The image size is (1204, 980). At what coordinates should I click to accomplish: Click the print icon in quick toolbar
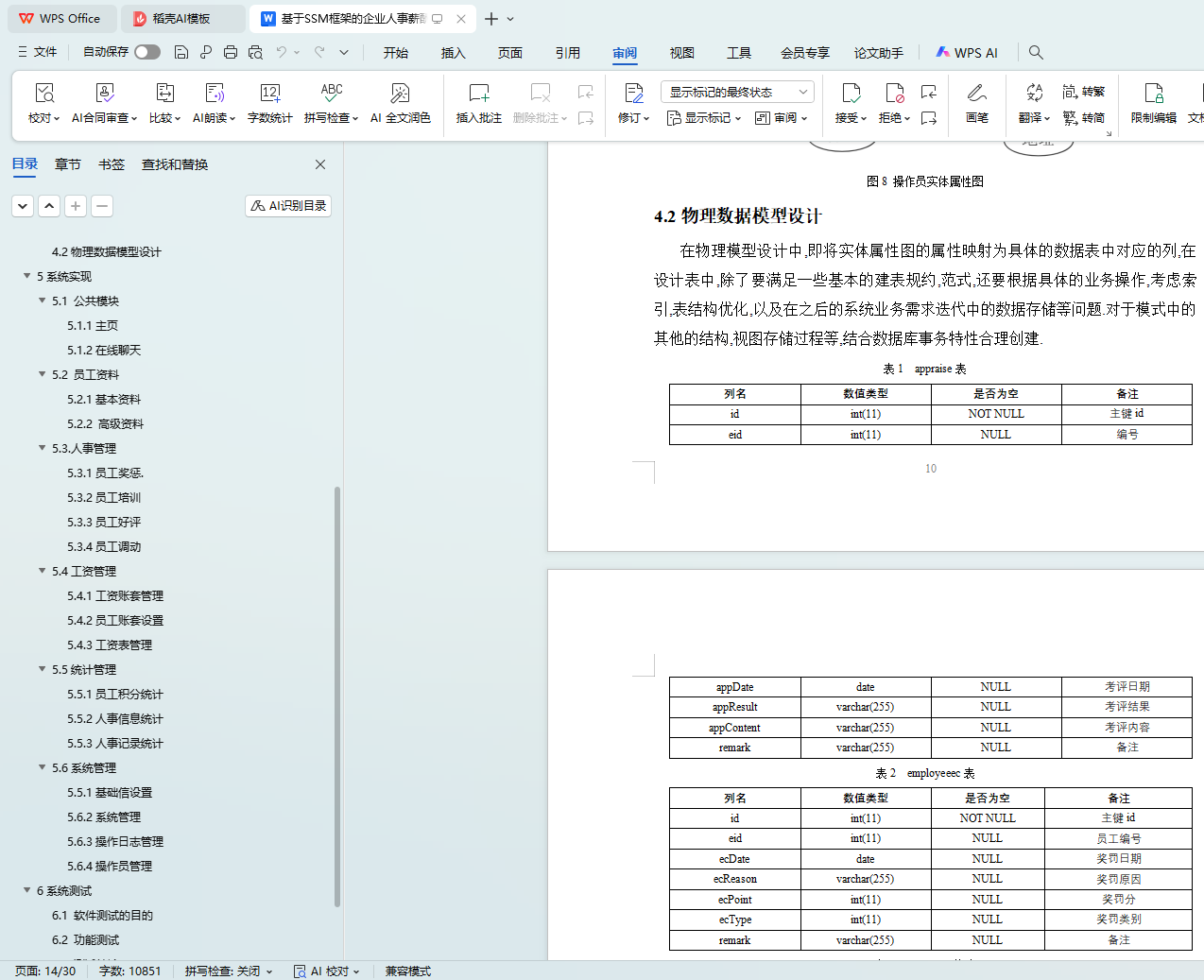click(x=231, y=52)
